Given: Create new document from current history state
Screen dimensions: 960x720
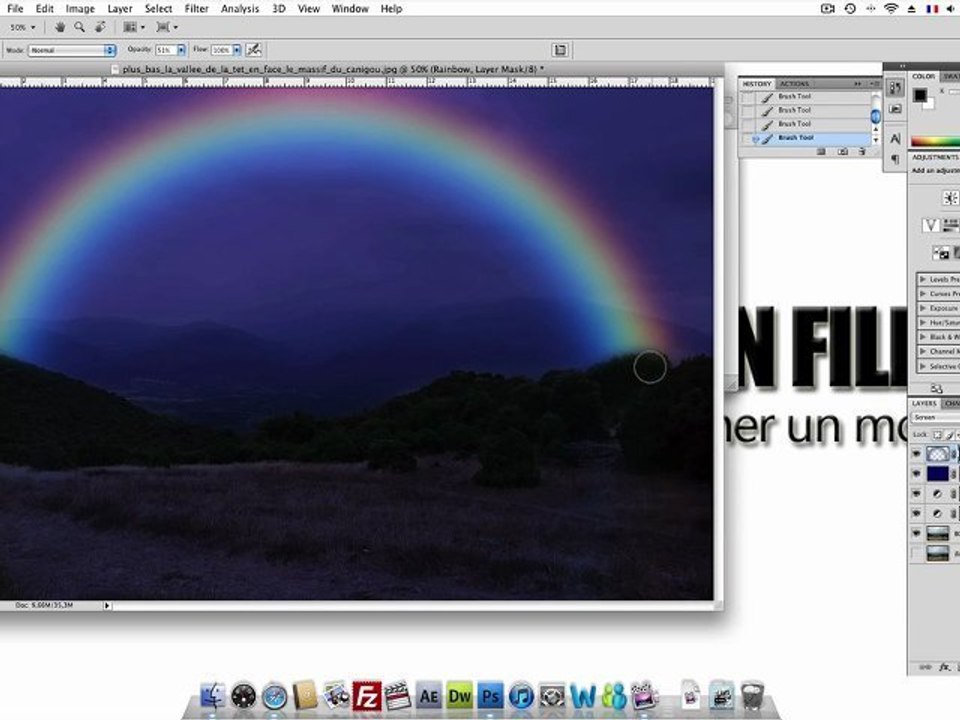Looking at the screenshot, I should tap(821, 151).
